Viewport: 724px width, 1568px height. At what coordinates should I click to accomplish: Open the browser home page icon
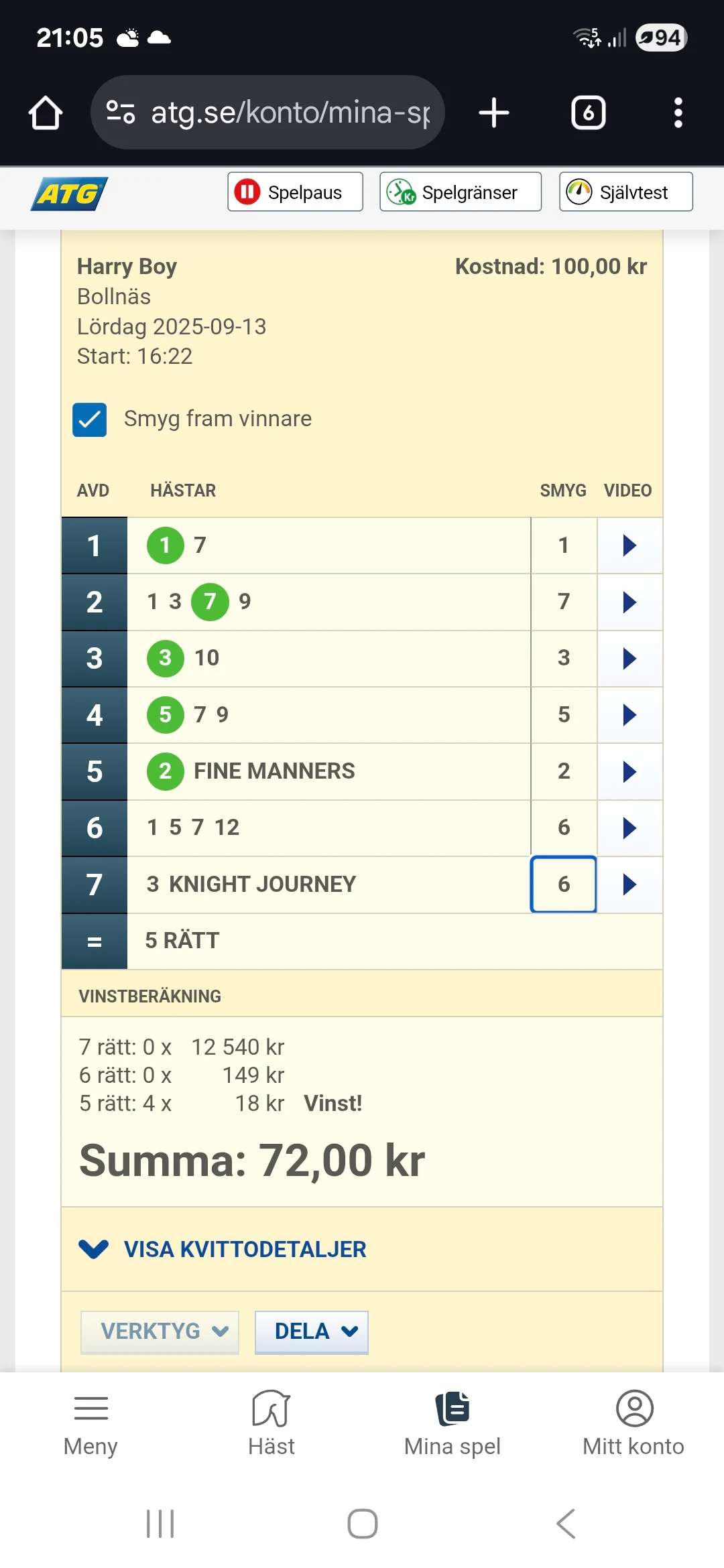[x=46, y=113]
